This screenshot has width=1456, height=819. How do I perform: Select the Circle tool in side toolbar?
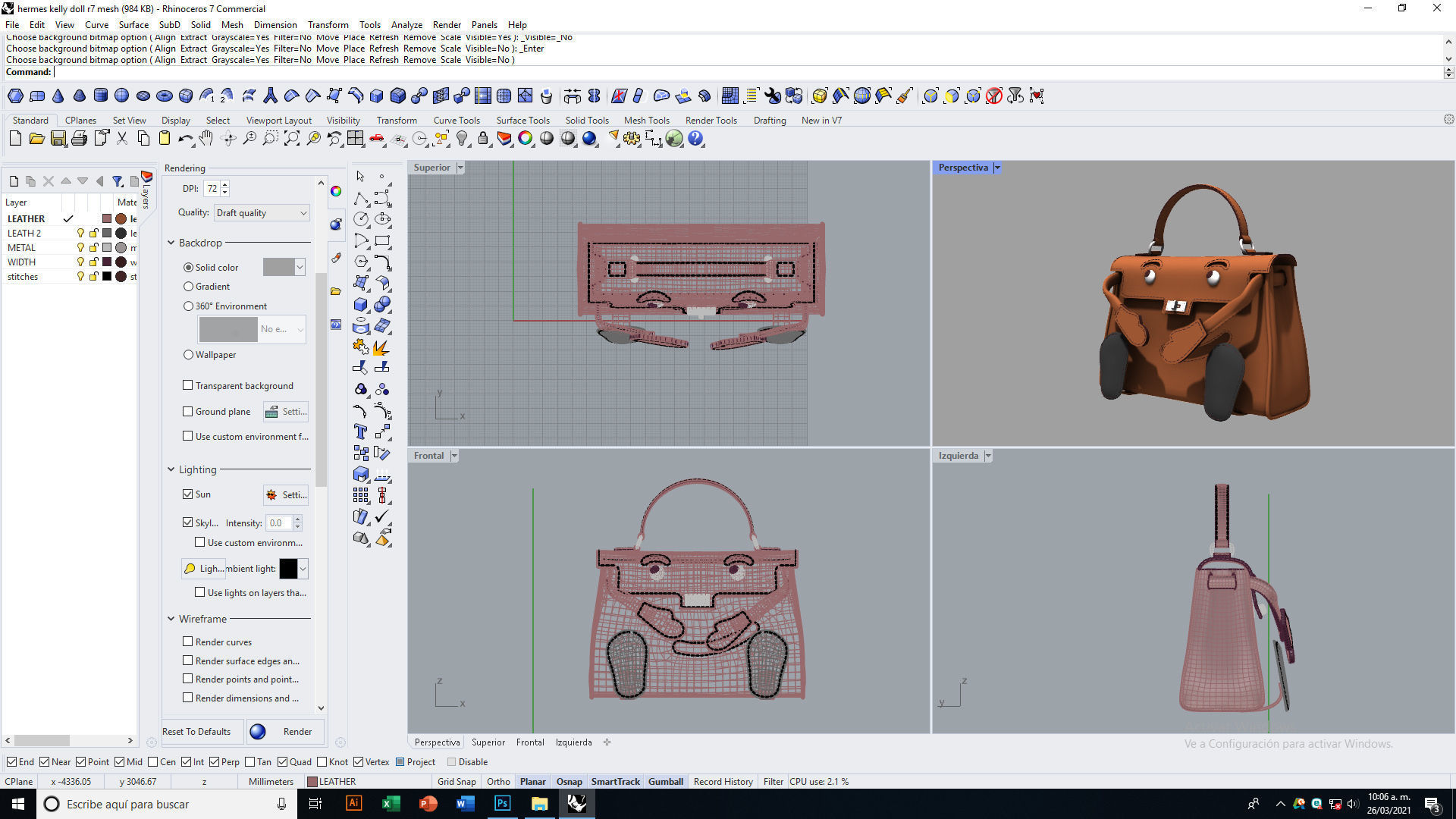pyautogui.click(x=361, y=219)
